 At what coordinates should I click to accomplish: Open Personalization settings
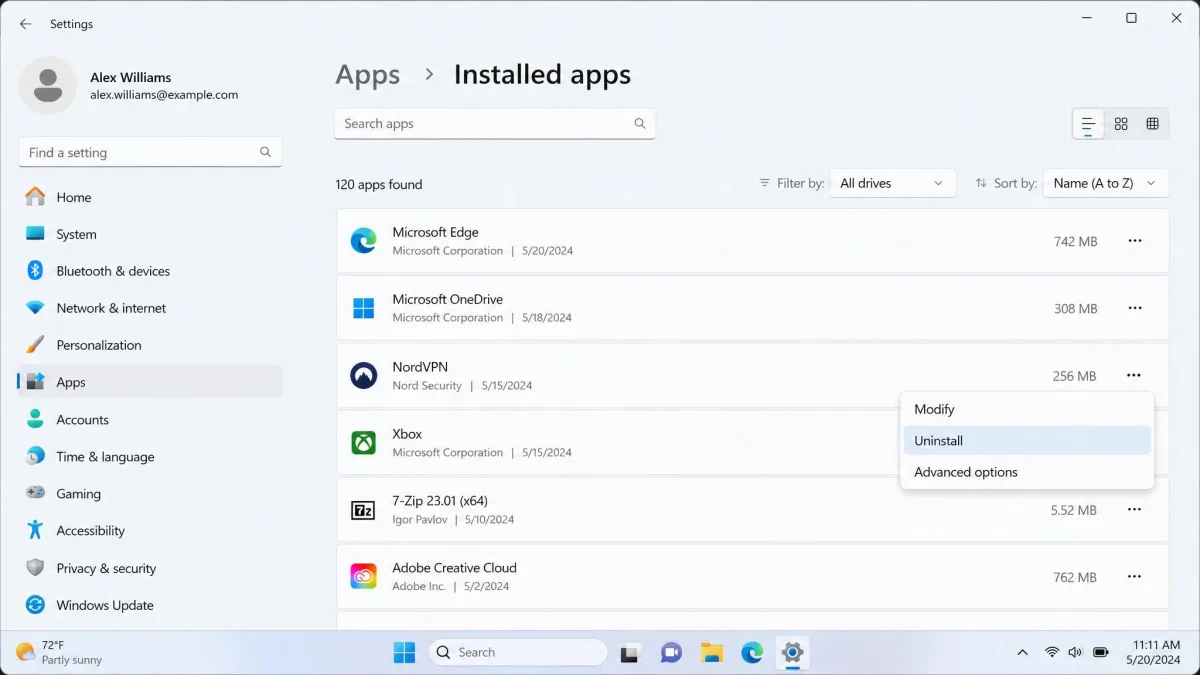[150, 345]
